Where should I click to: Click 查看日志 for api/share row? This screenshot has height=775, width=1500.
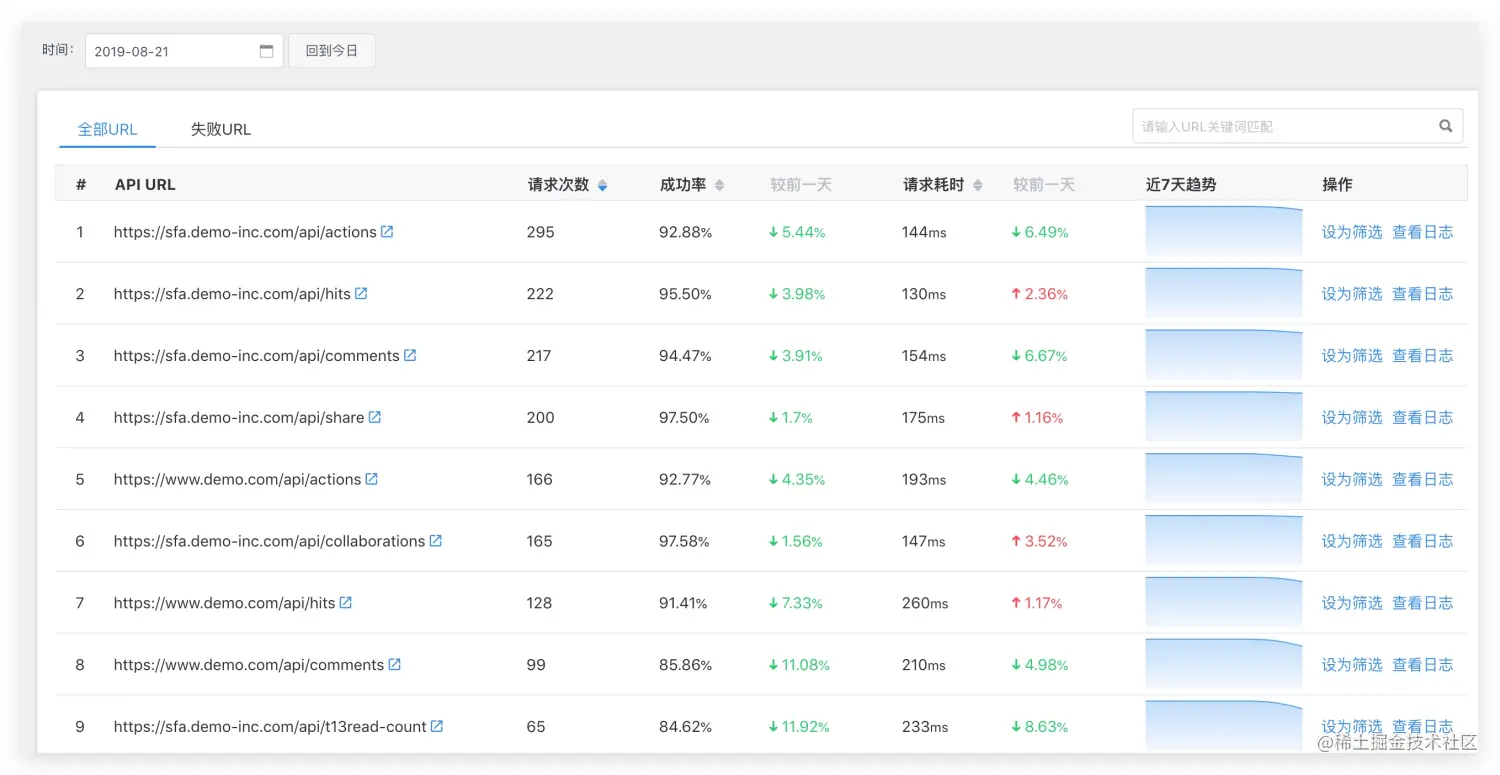point(1423,418)
